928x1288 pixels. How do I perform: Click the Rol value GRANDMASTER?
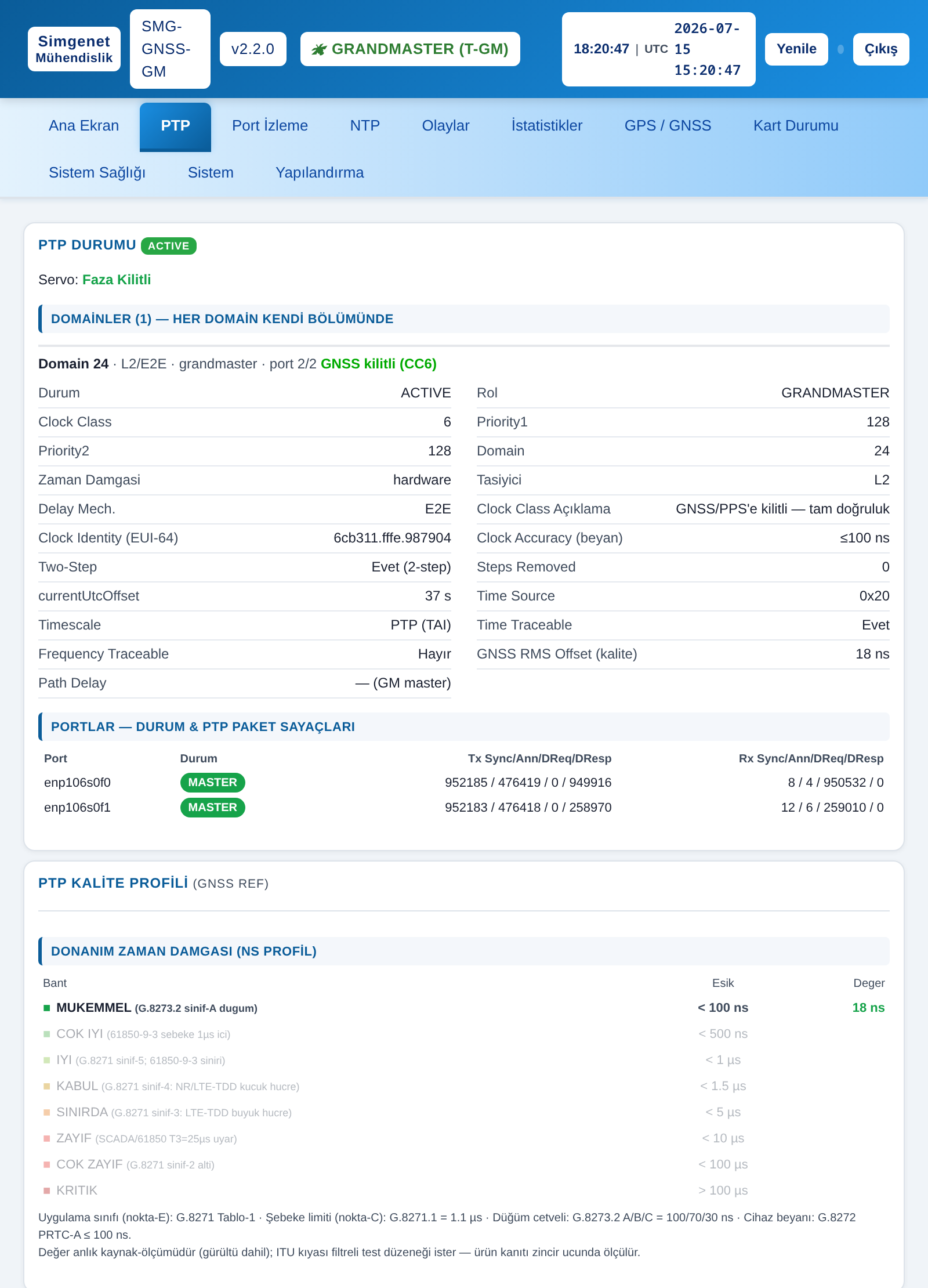pyautogui.click(x=835, y=393)
